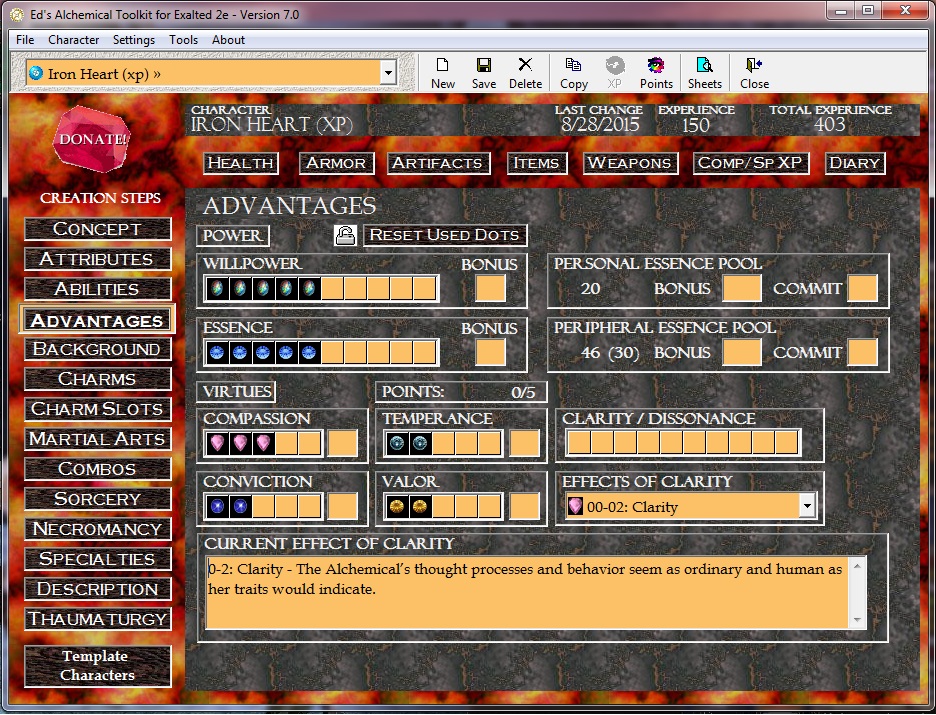936x715 pixels.
Task: Go to the Attributes creation step
Action: [97, 259]
